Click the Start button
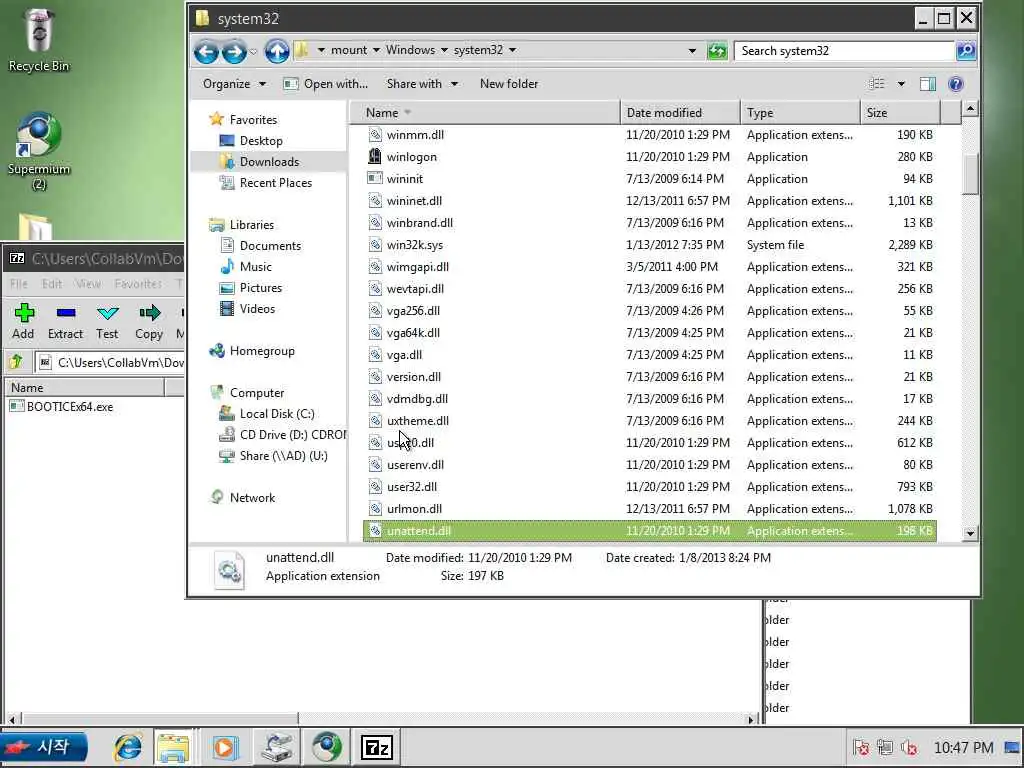Viewport: 1024px width, 768px height. pyautogui.click(x=43, y=747)
